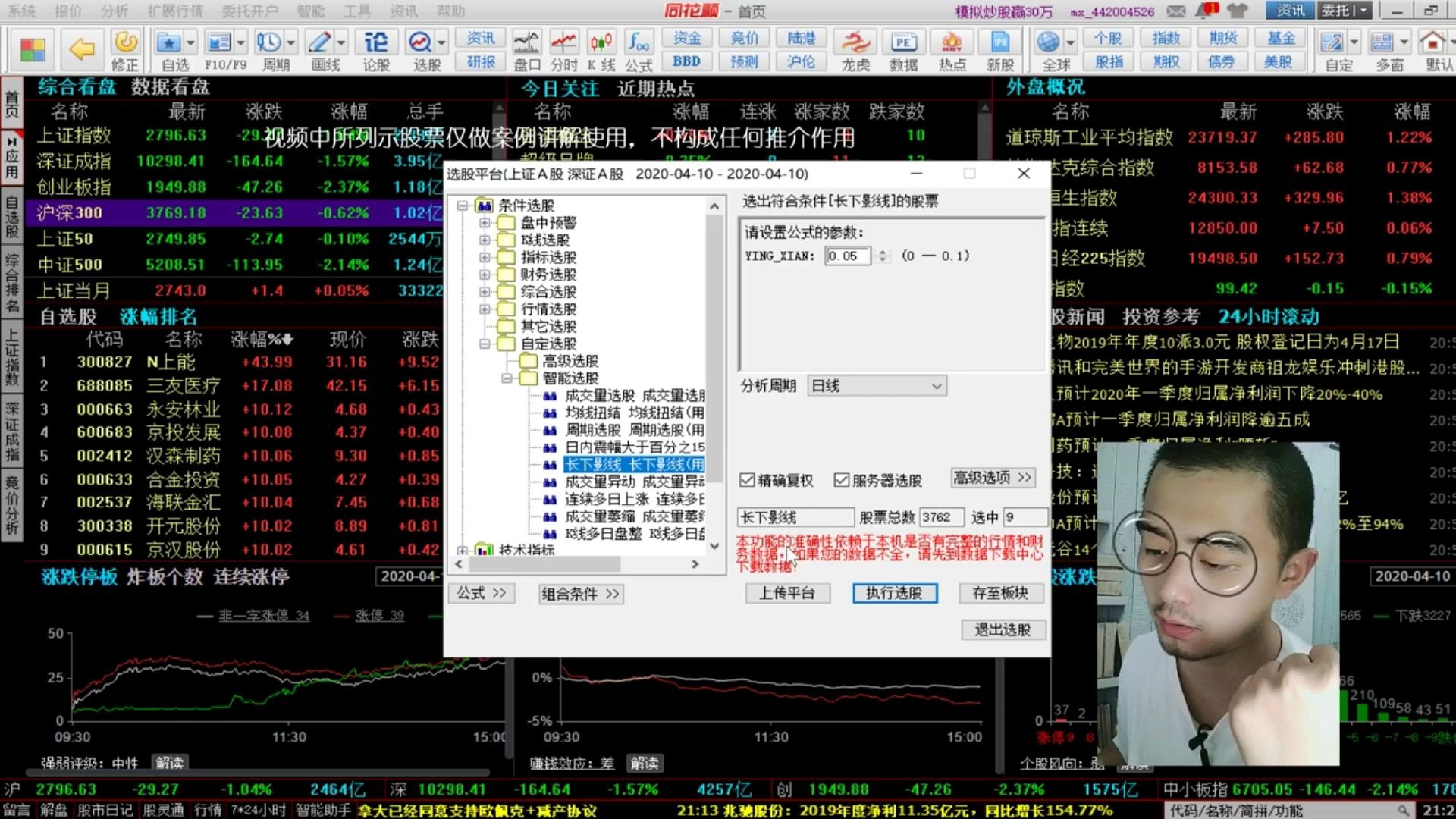Select 分析周期 日线 dropdown
Image resolution: width=1456 pixels, height=819 pixels.
pos(874,385)
